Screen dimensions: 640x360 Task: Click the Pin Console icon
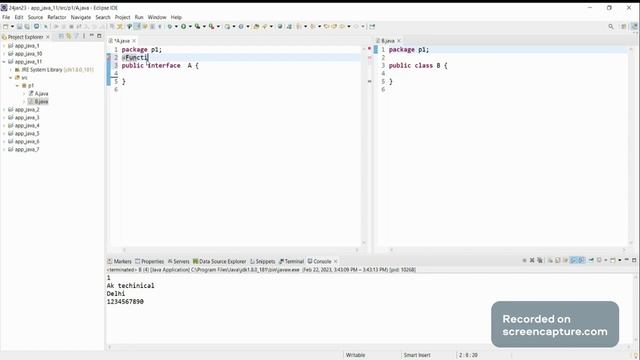[x=591, y=260]
